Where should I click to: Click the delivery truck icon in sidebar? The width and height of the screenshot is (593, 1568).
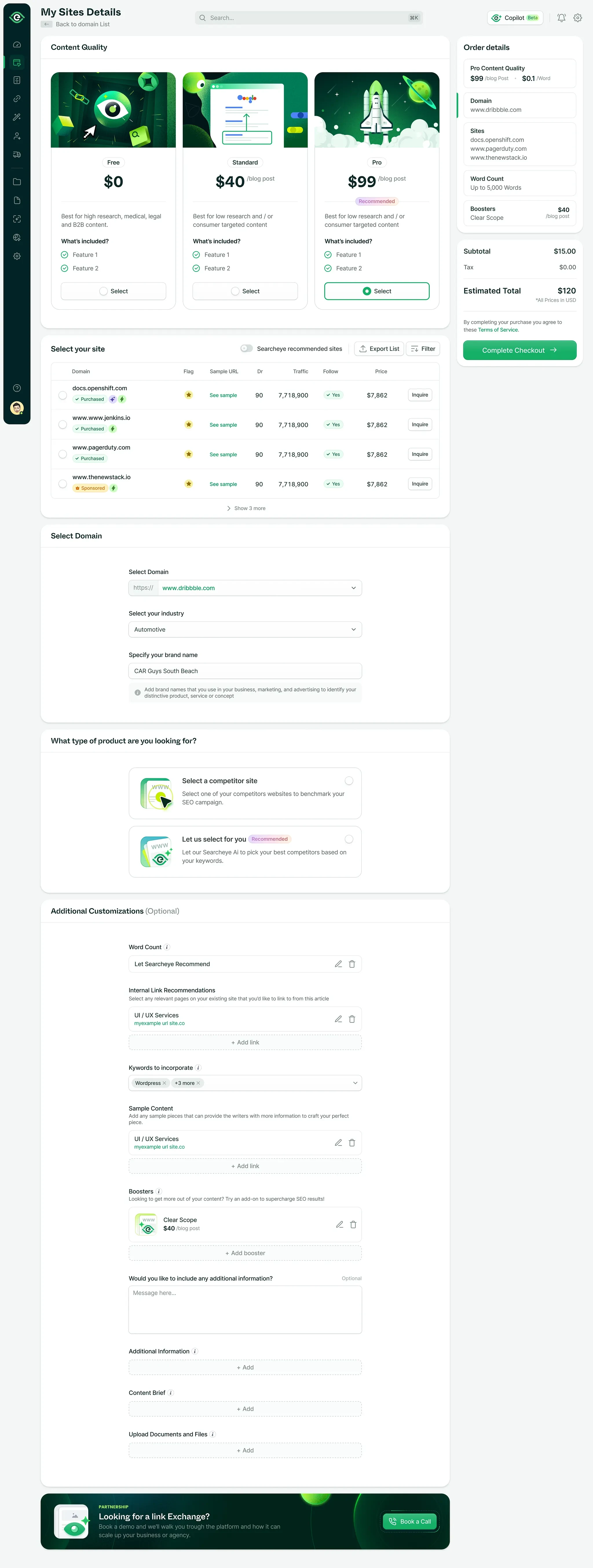17,155
